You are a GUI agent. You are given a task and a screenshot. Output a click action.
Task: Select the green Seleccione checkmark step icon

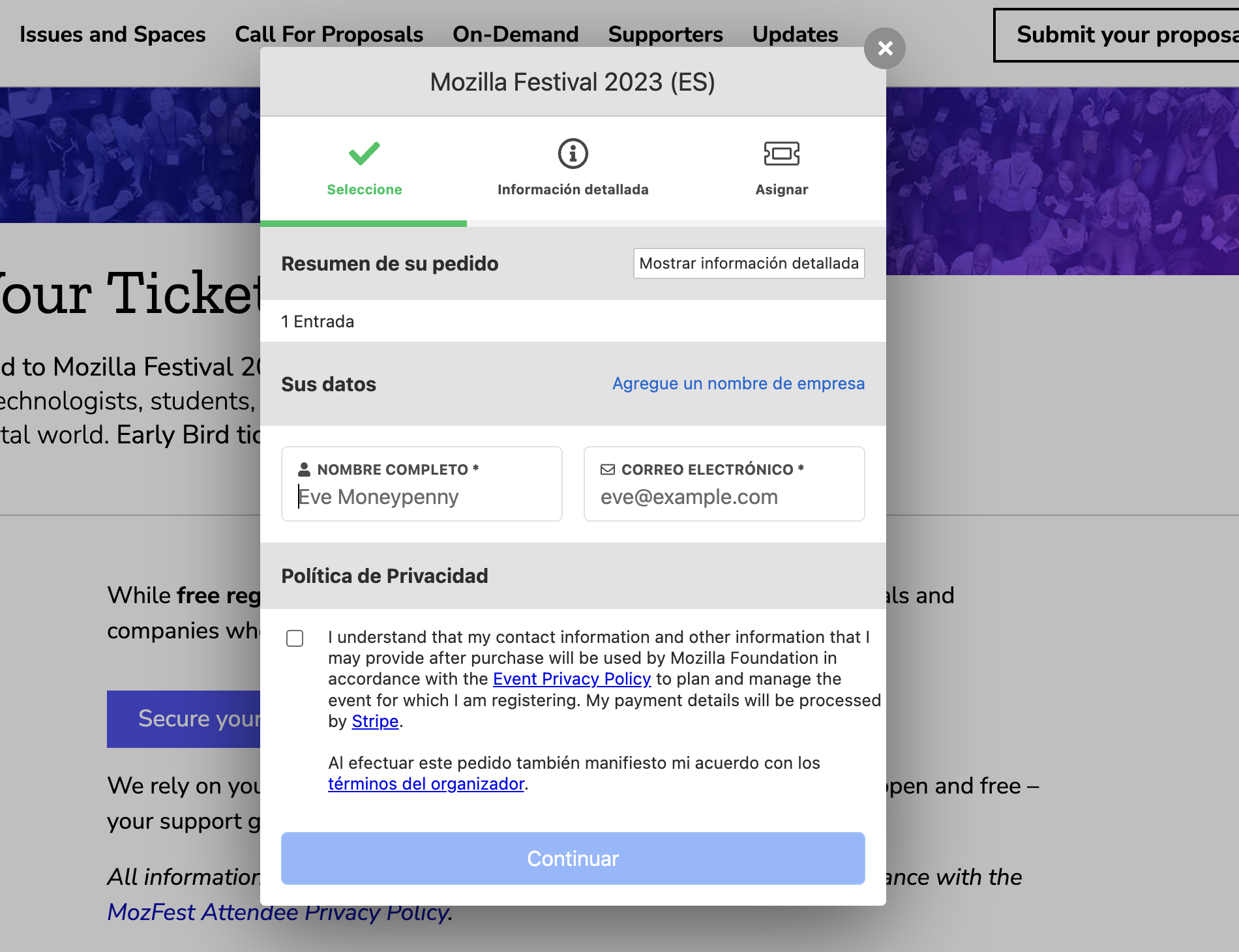tap(365, 154)
